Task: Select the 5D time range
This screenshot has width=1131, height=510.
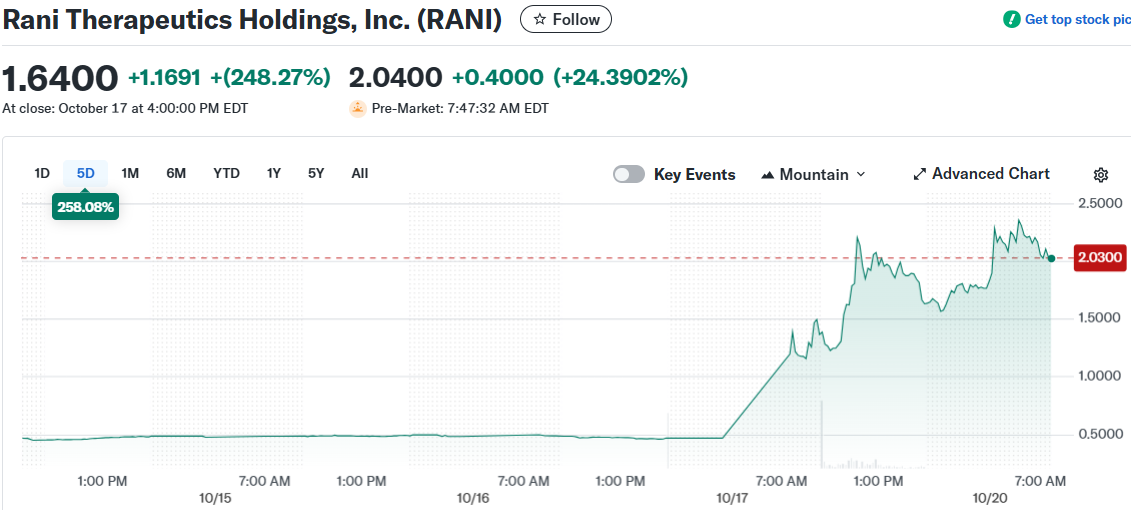Action: (x=86, y=173)
